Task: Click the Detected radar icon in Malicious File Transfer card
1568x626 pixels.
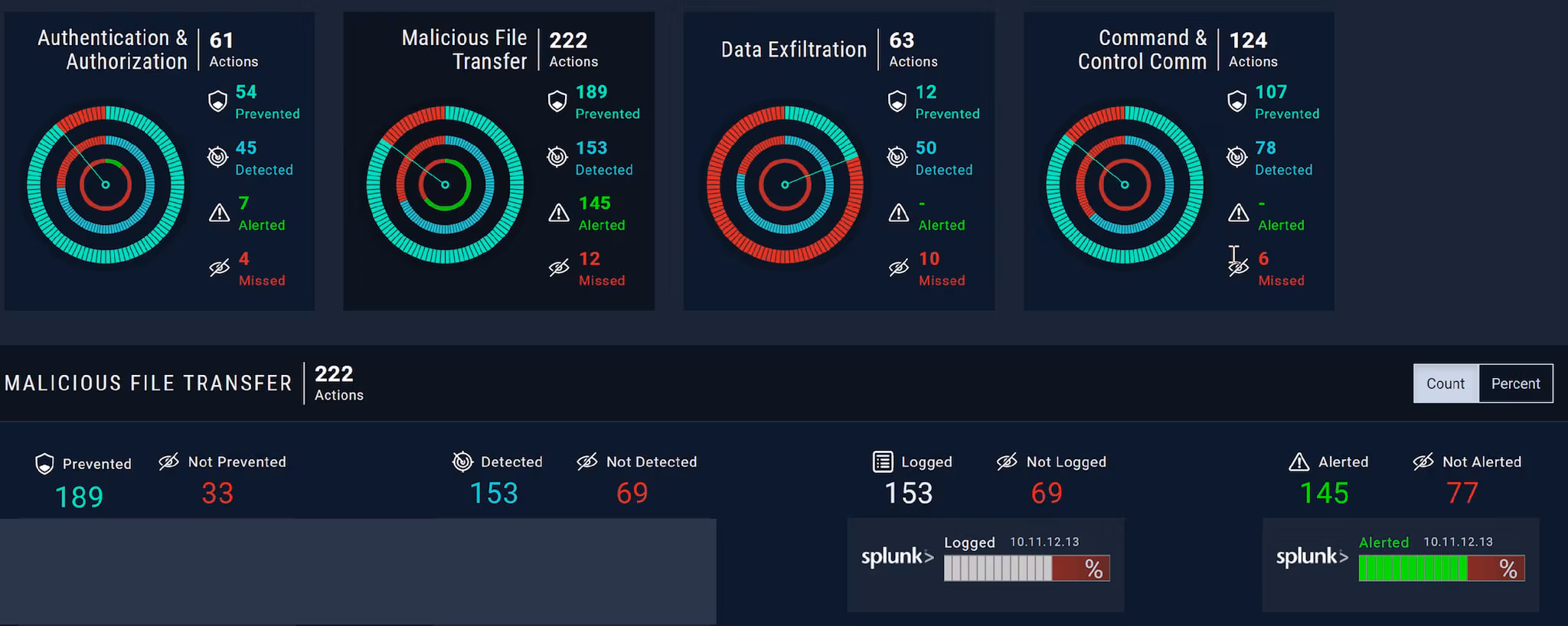Action: point(557,157)
